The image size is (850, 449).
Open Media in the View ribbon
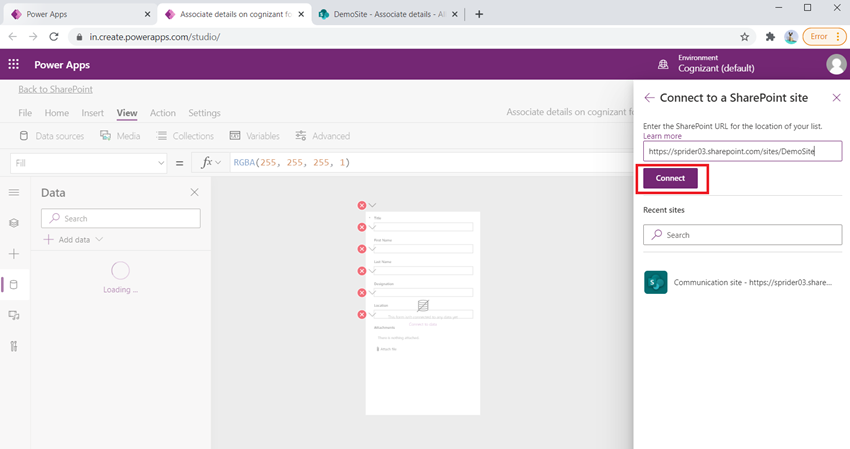click(120, 136)
